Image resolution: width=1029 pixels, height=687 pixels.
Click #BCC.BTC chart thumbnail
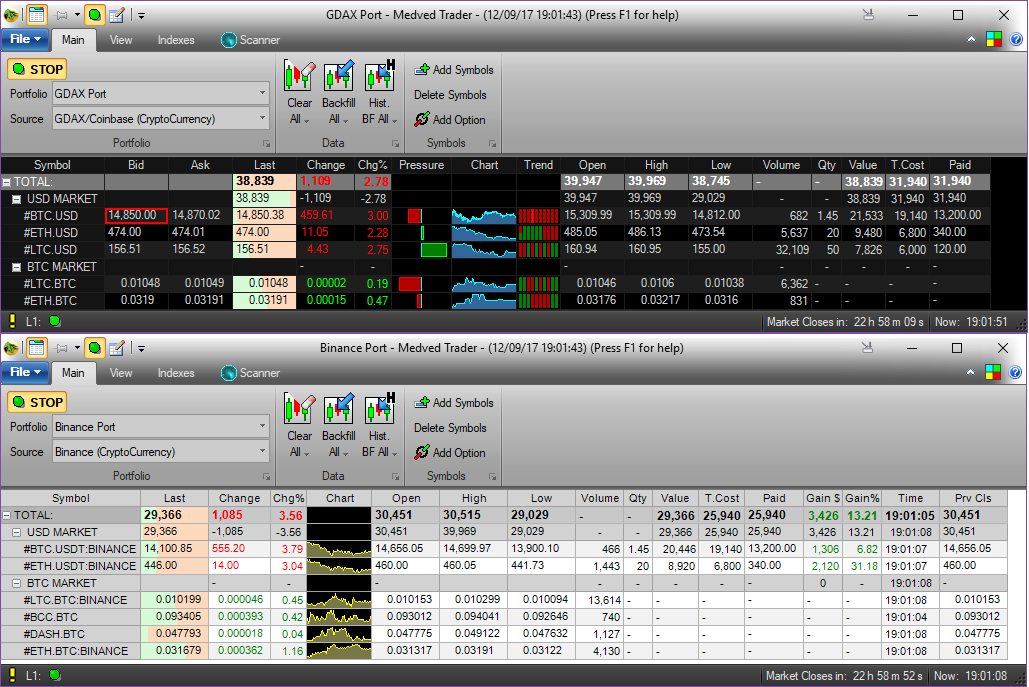pos(339,617)
